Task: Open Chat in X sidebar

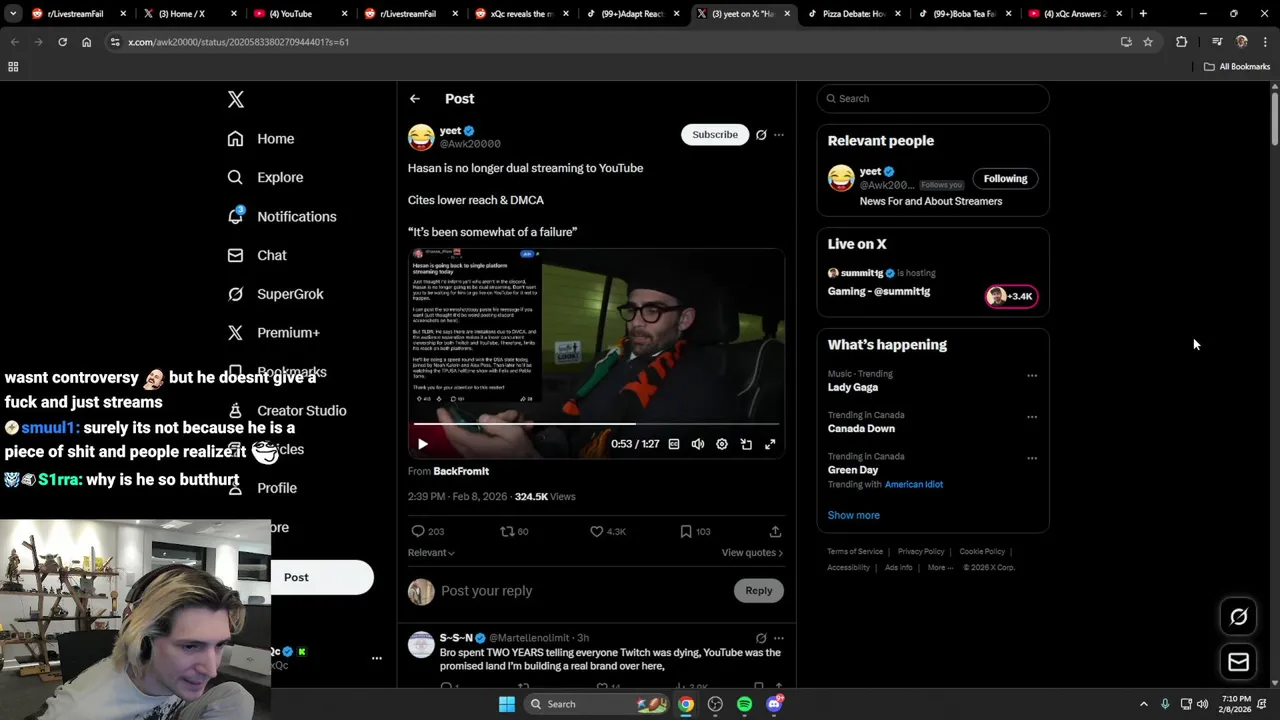Action: [x=257, y=255]
